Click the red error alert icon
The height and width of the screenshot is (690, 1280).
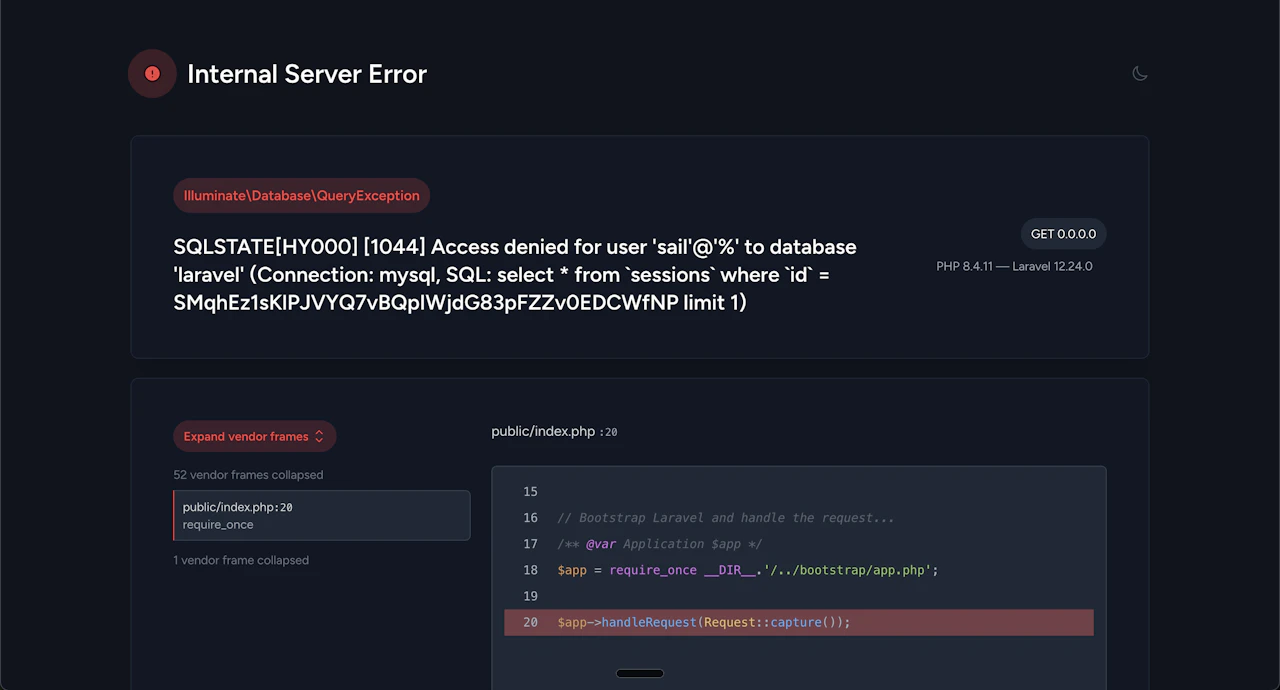[x=152, y=73]
